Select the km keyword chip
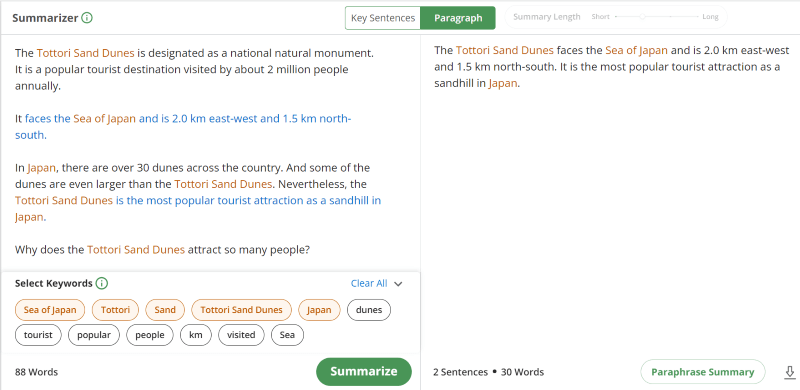800x390 pixels. (196, 335)
